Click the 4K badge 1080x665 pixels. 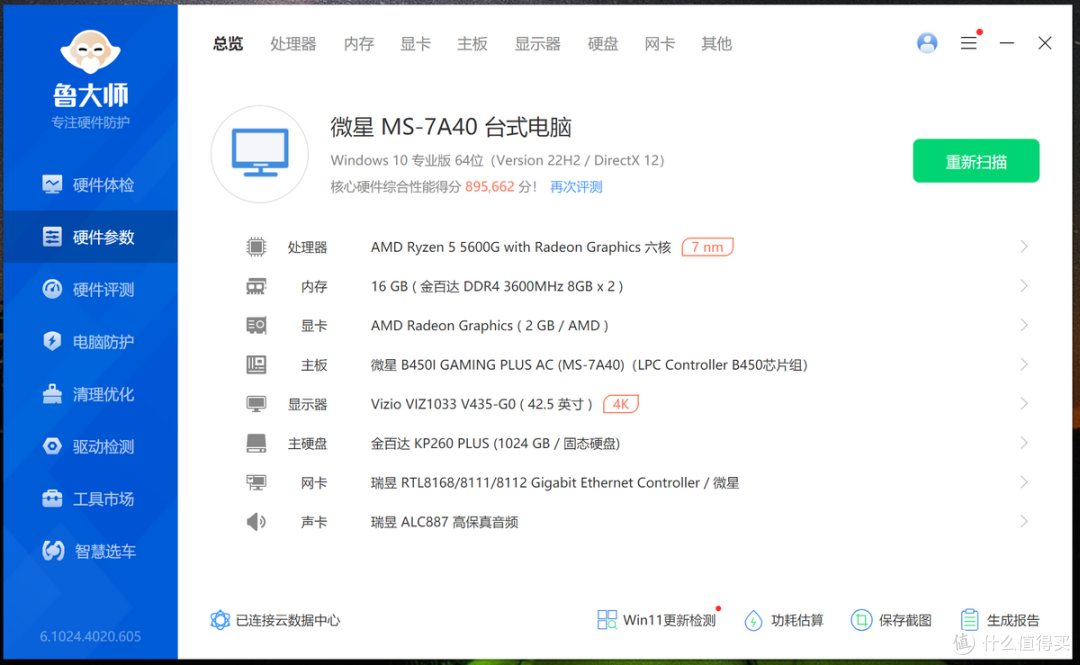(x=621, y=404)
